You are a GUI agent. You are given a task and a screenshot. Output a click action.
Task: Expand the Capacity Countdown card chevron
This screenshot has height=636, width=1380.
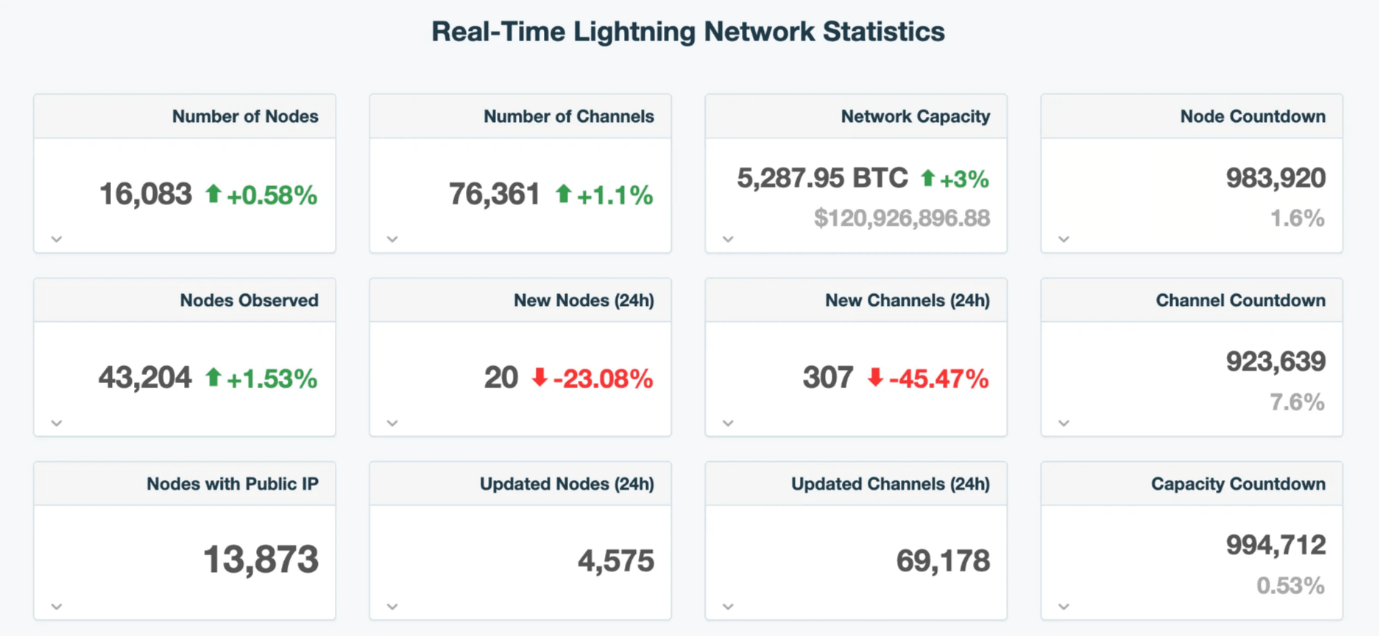pos(1065,606)
